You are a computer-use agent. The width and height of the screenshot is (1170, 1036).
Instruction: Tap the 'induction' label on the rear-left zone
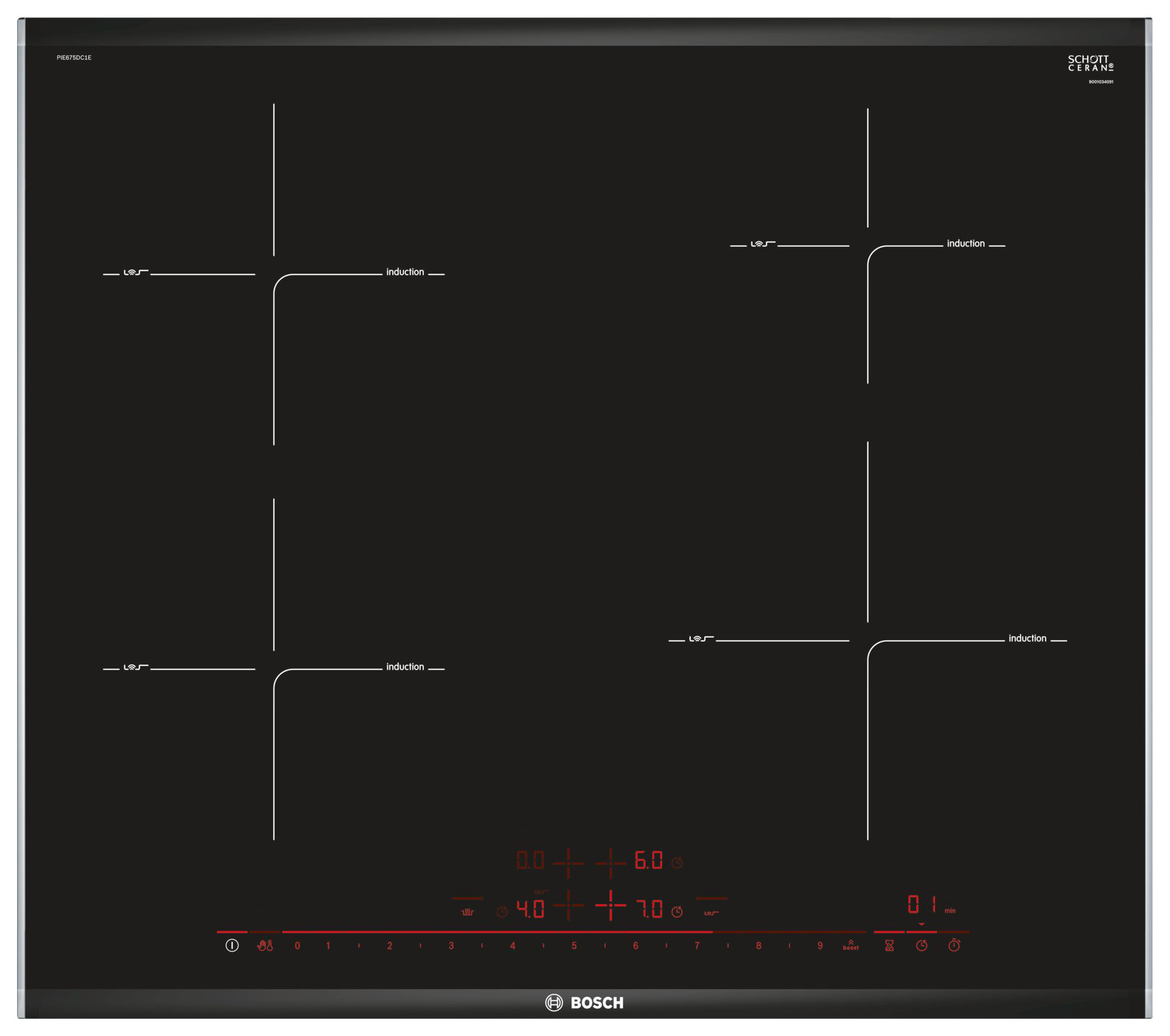pyautogui.click(x=406, y=272)
